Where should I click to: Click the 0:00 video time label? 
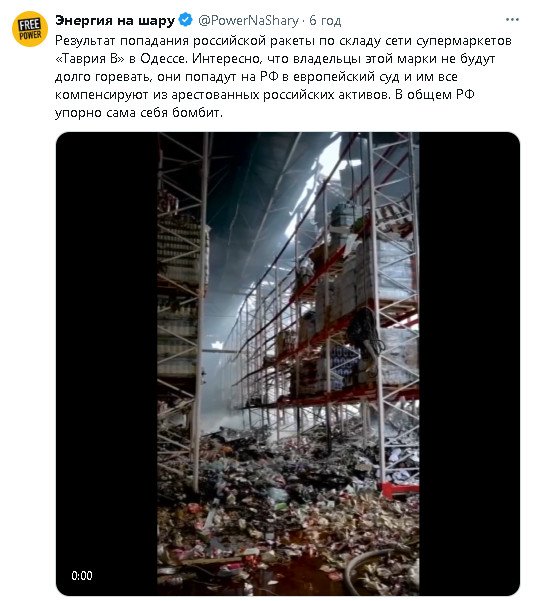click(82, 575)
